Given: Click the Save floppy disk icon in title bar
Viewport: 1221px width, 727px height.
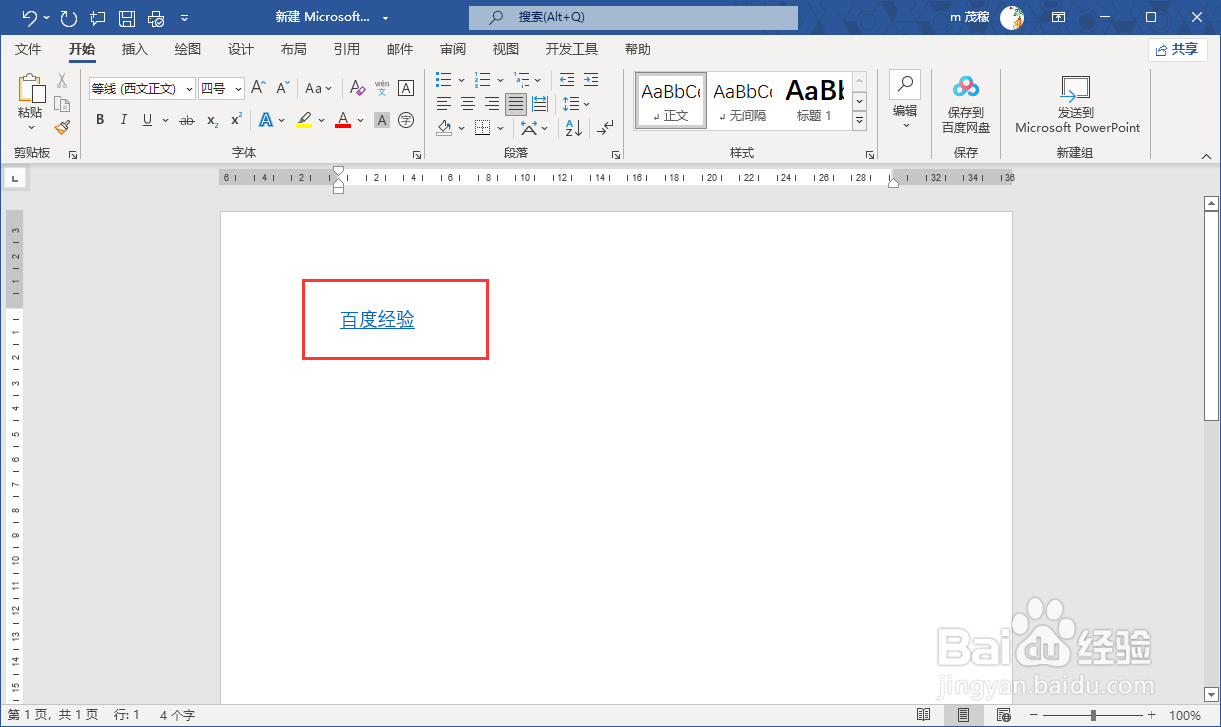Looking at the screenshot, I should 127,18.
